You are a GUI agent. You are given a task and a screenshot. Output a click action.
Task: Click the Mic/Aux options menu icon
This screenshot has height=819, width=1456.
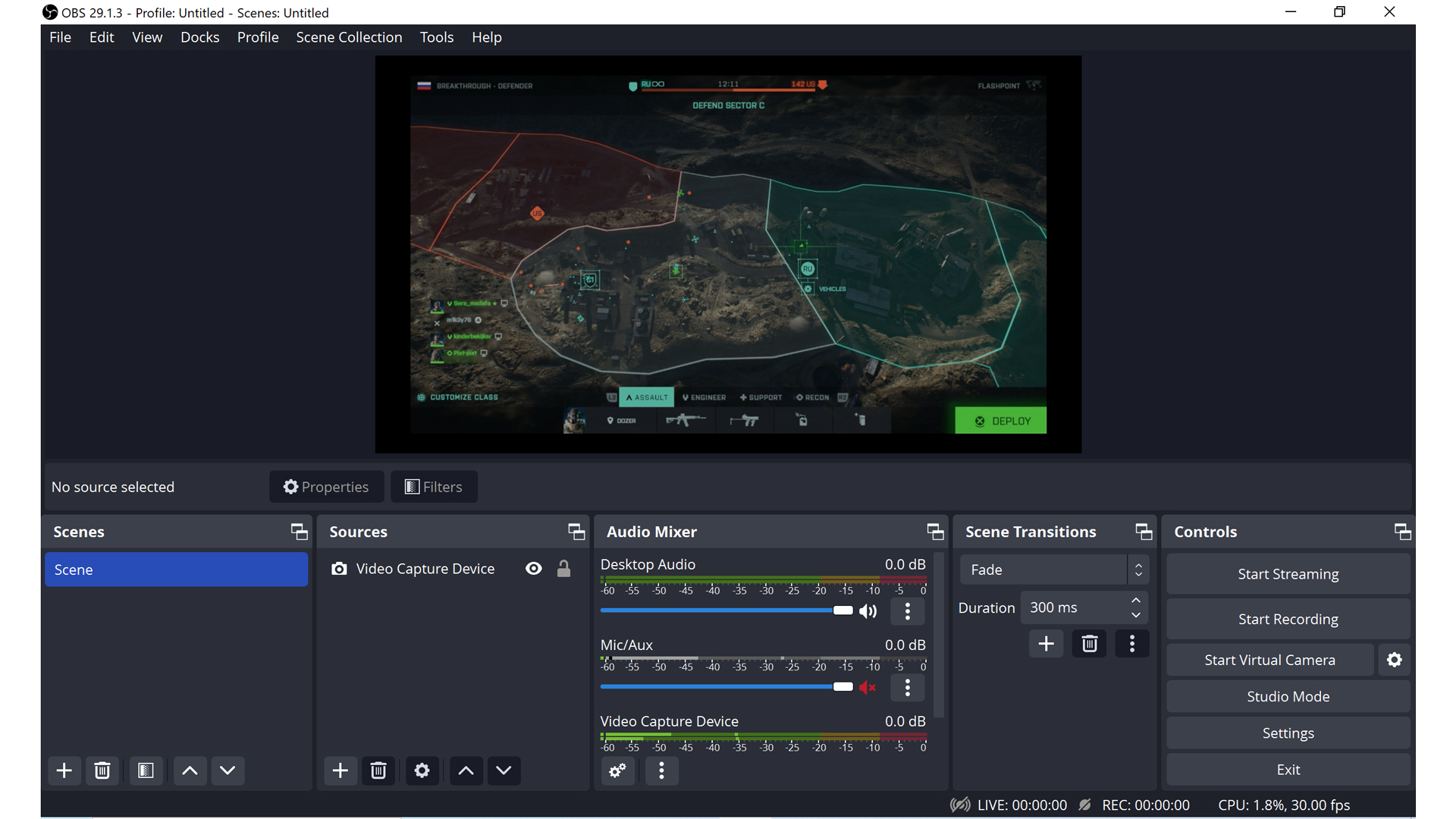click(907, 687)
